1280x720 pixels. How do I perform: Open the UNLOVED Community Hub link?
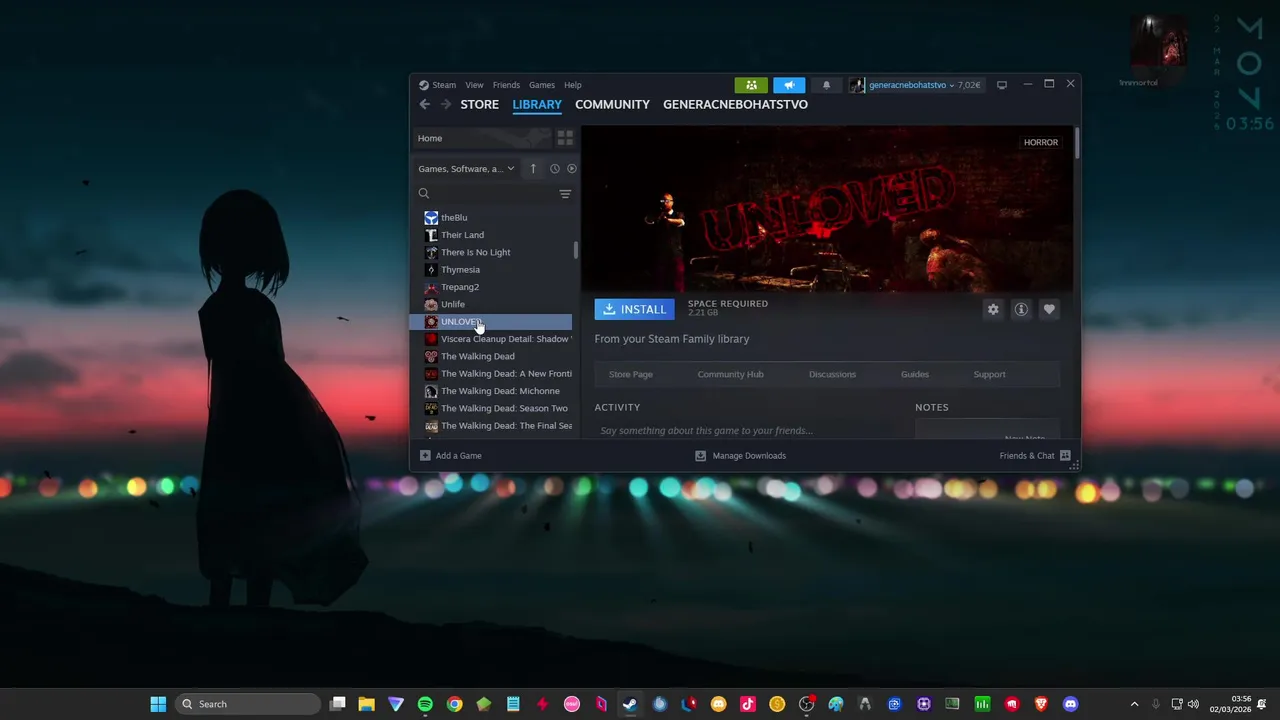730,374
